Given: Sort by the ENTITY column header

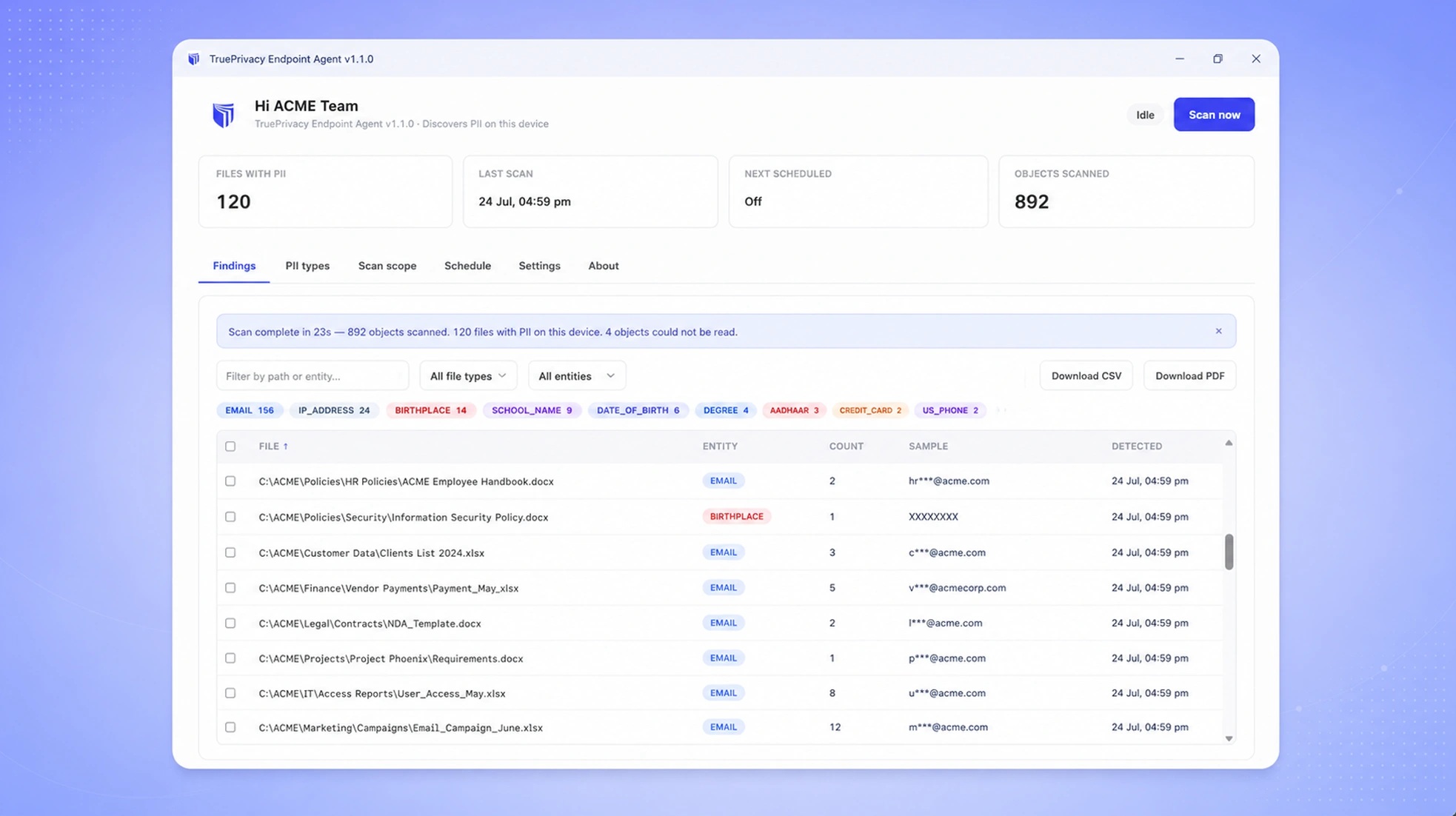Looking at the screenshot, I should click(x=720, y=447).
